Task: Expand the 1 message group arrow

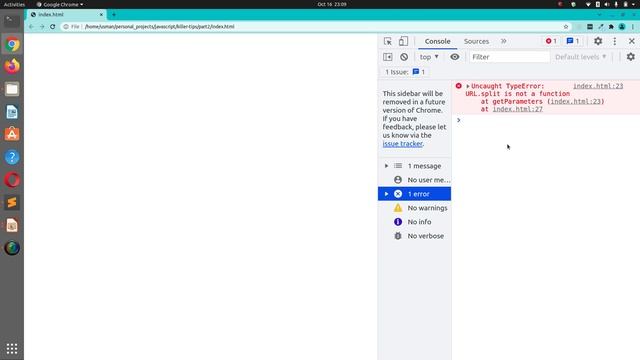Action: tap(386, 166)
